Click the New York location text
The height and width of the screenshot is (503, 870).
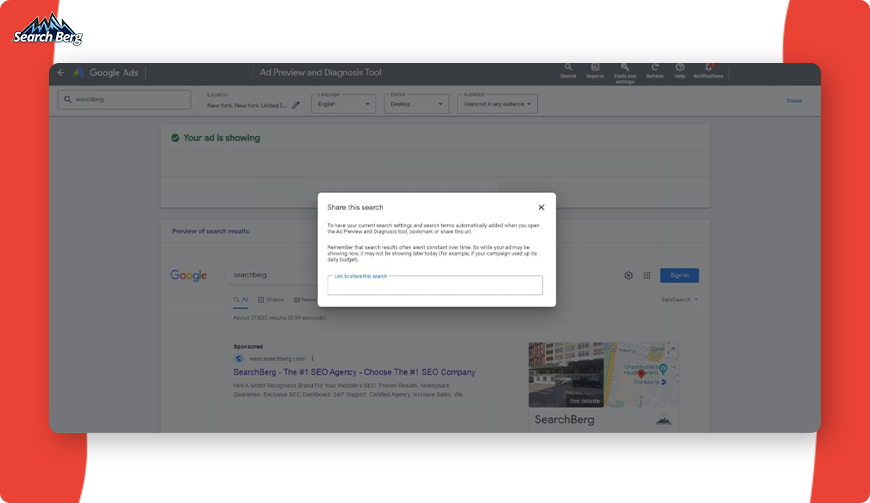pyautogui.click(x=247, y=105)
